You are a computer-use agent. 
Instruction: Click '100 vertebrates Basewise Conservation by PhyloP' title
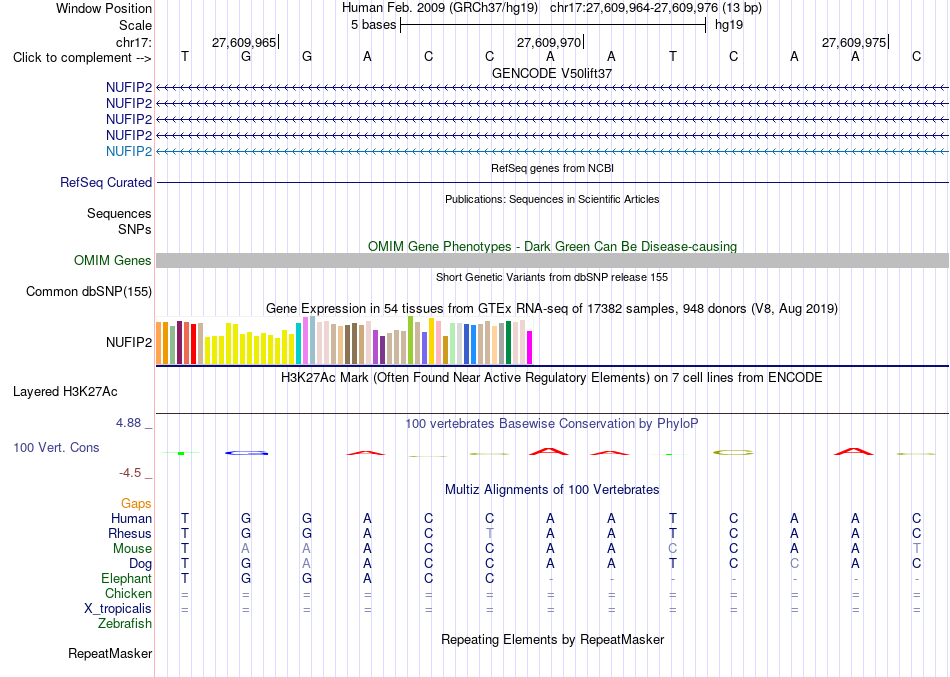pos(552,424)
